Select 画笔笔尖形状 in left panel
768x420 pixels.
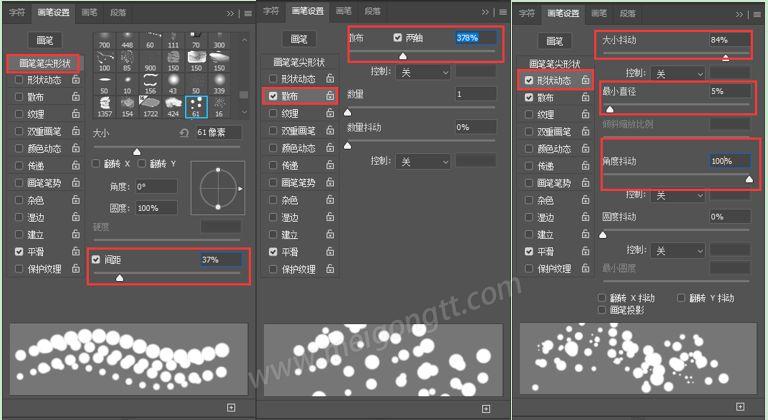[44, 63]
